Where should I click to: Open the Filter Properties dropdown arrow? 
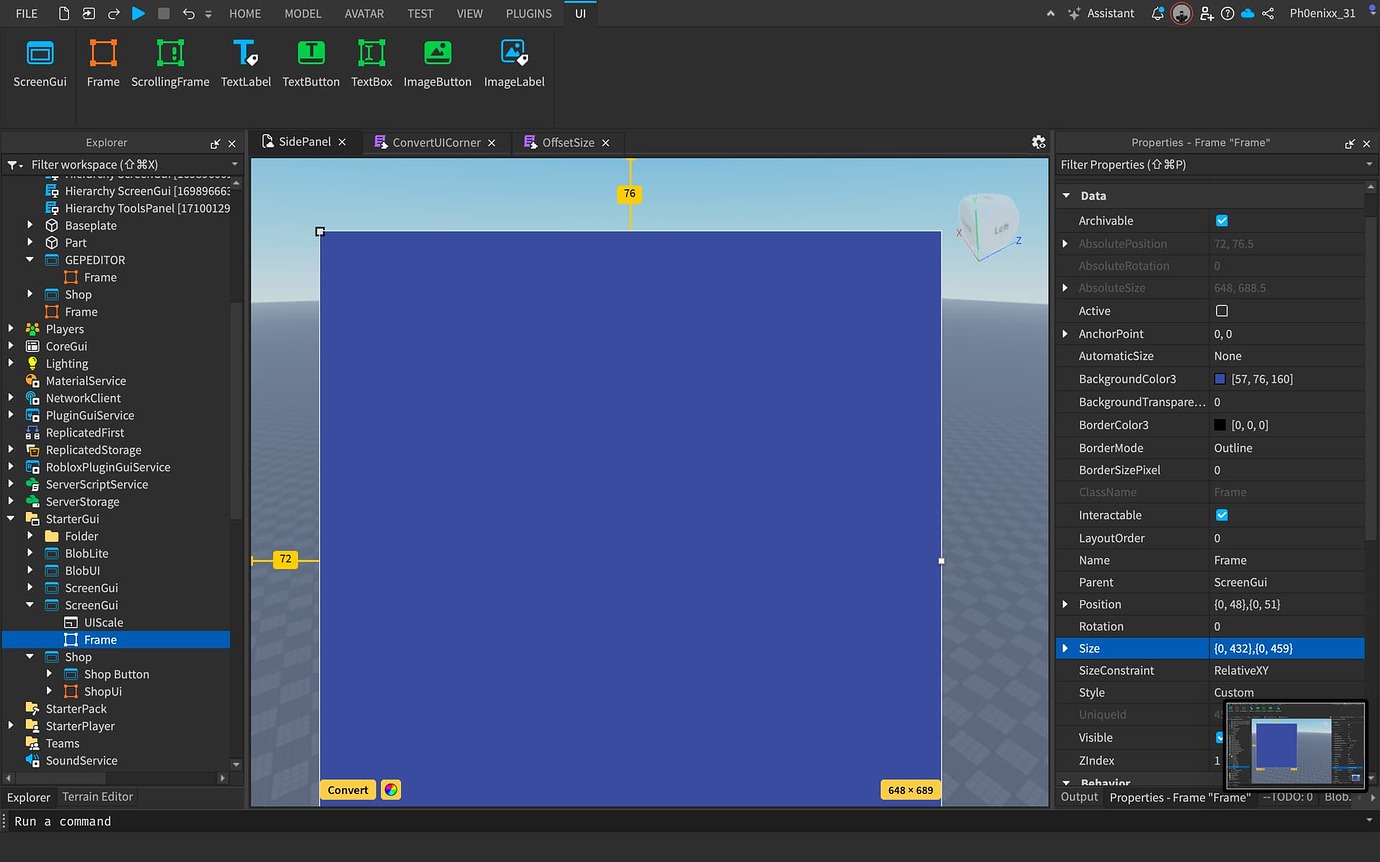[1369, 165]
